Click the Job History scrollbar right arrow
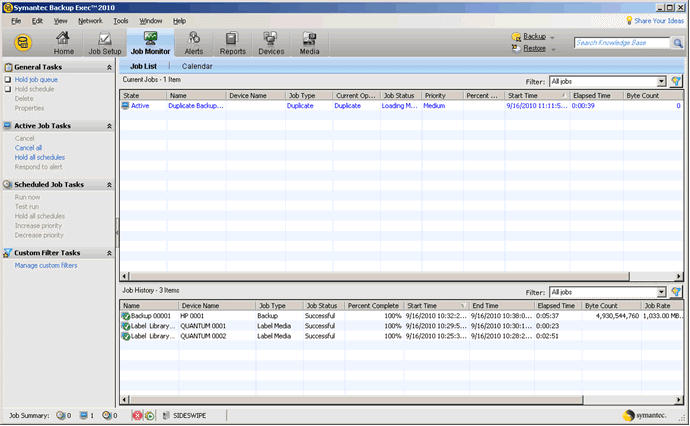 (x=678, y=400)
